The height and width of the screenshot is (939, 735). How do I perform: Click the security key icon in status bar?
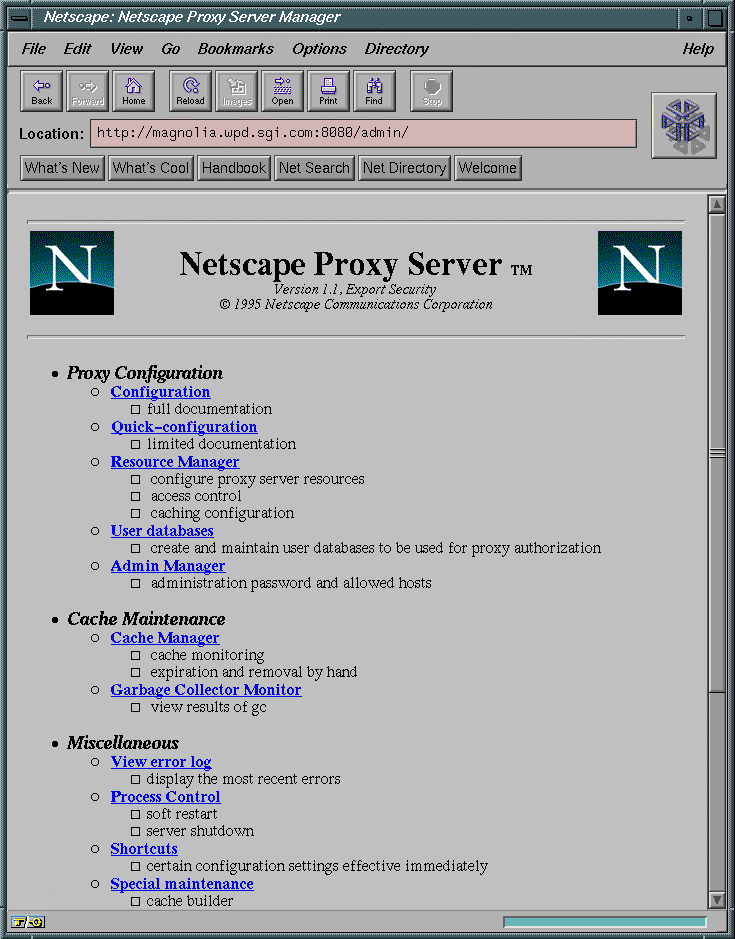pyautogui.click(x=28, y=922)
